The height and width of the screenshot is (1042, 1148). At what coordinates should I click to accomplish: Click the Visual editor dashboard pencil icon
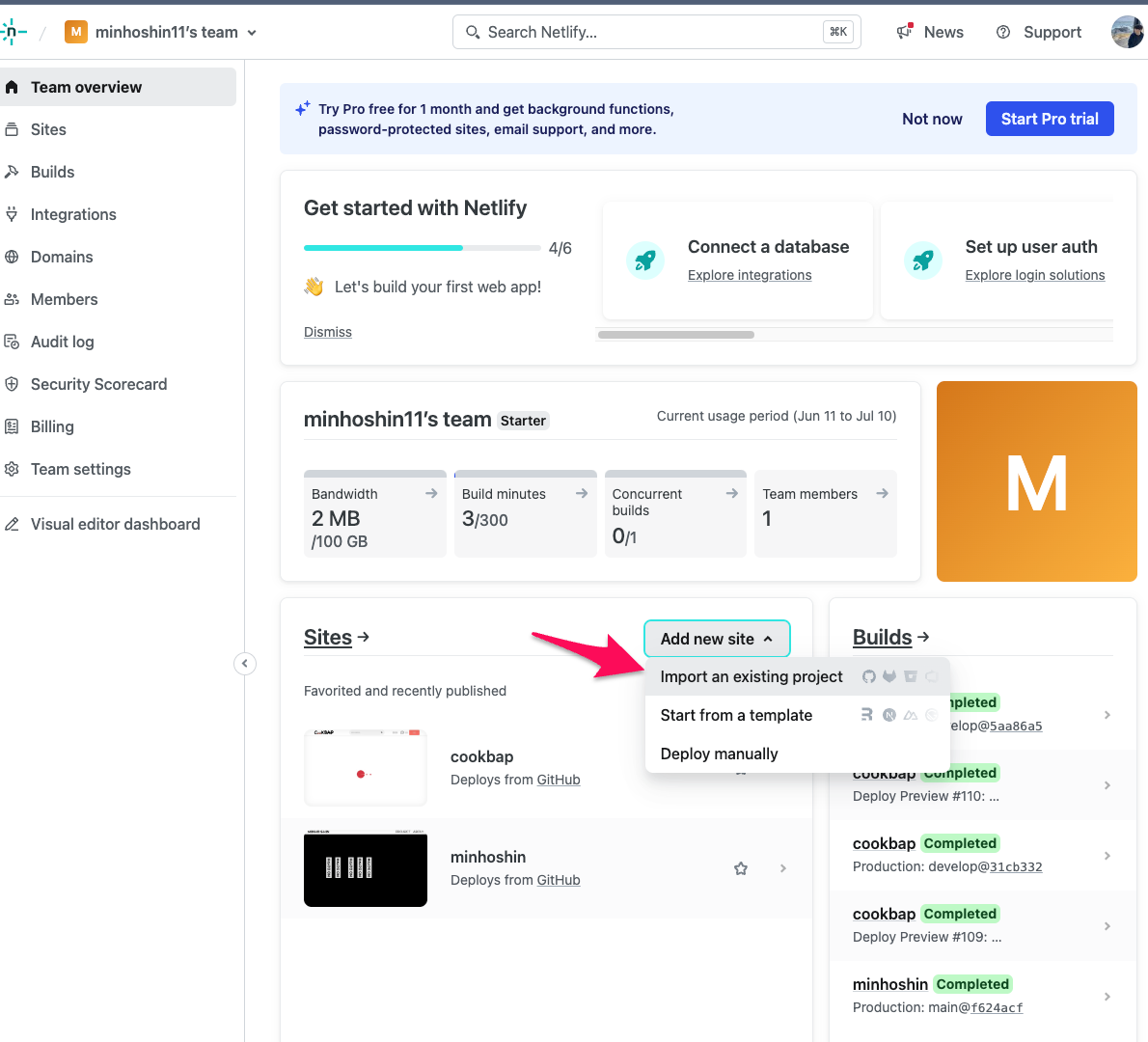(x=12, y=524)
